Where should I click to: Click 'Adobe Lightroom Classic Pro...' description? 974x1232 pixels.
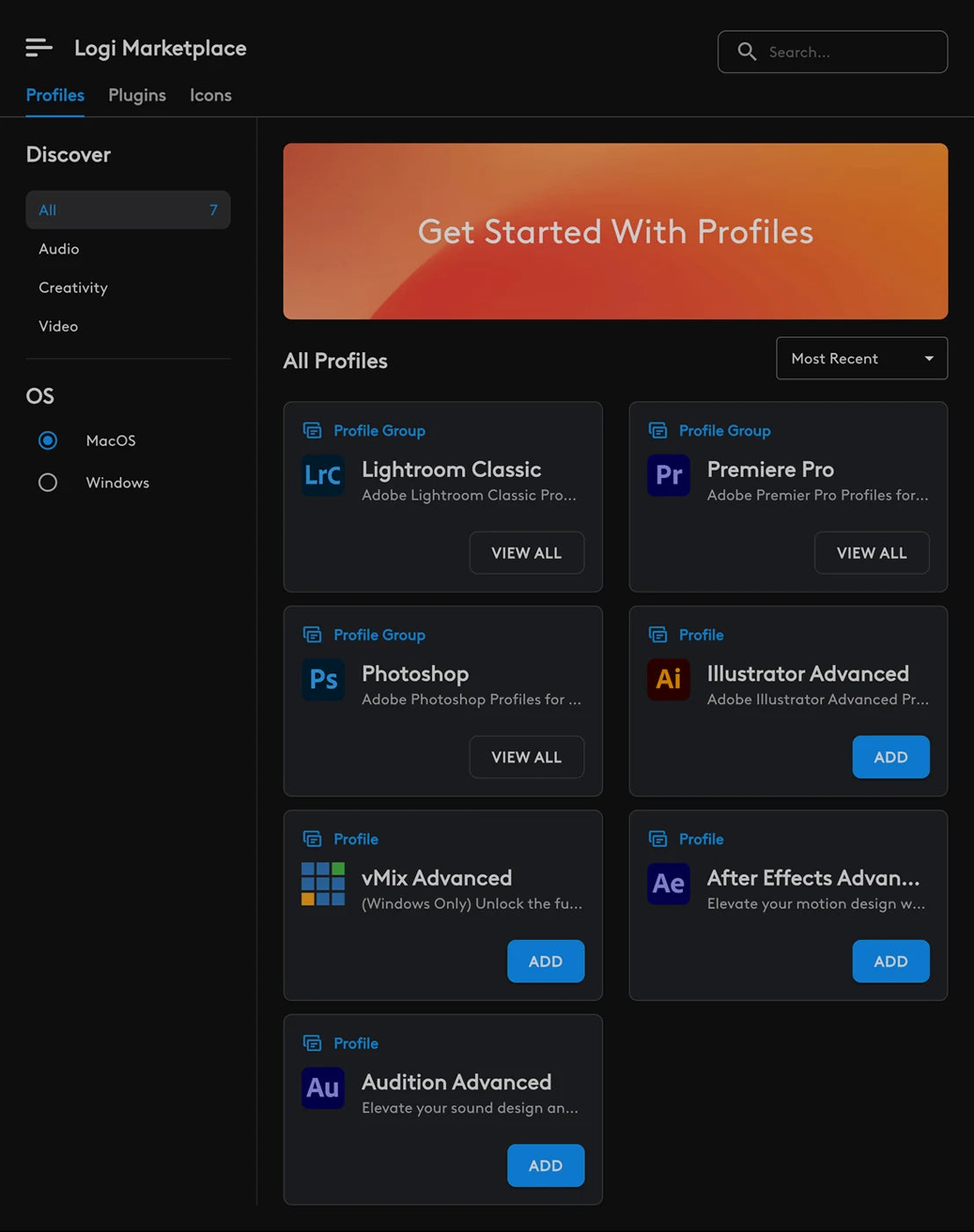pos(469,495)
